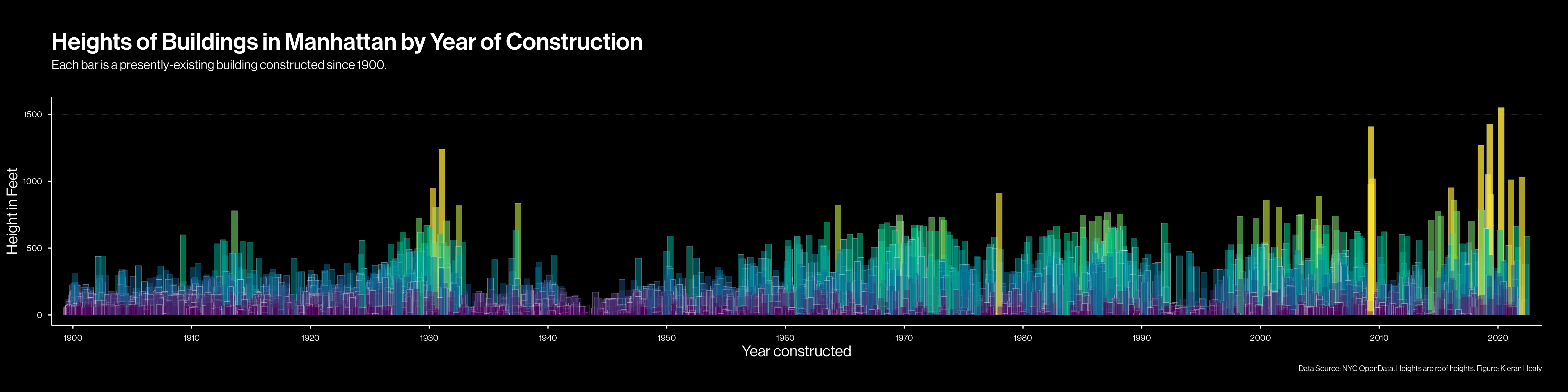Click the subtitle about presently-existing buildings
Viewport: 1568px width, 392px height.
pyautogui.click(x=218, y=65)
